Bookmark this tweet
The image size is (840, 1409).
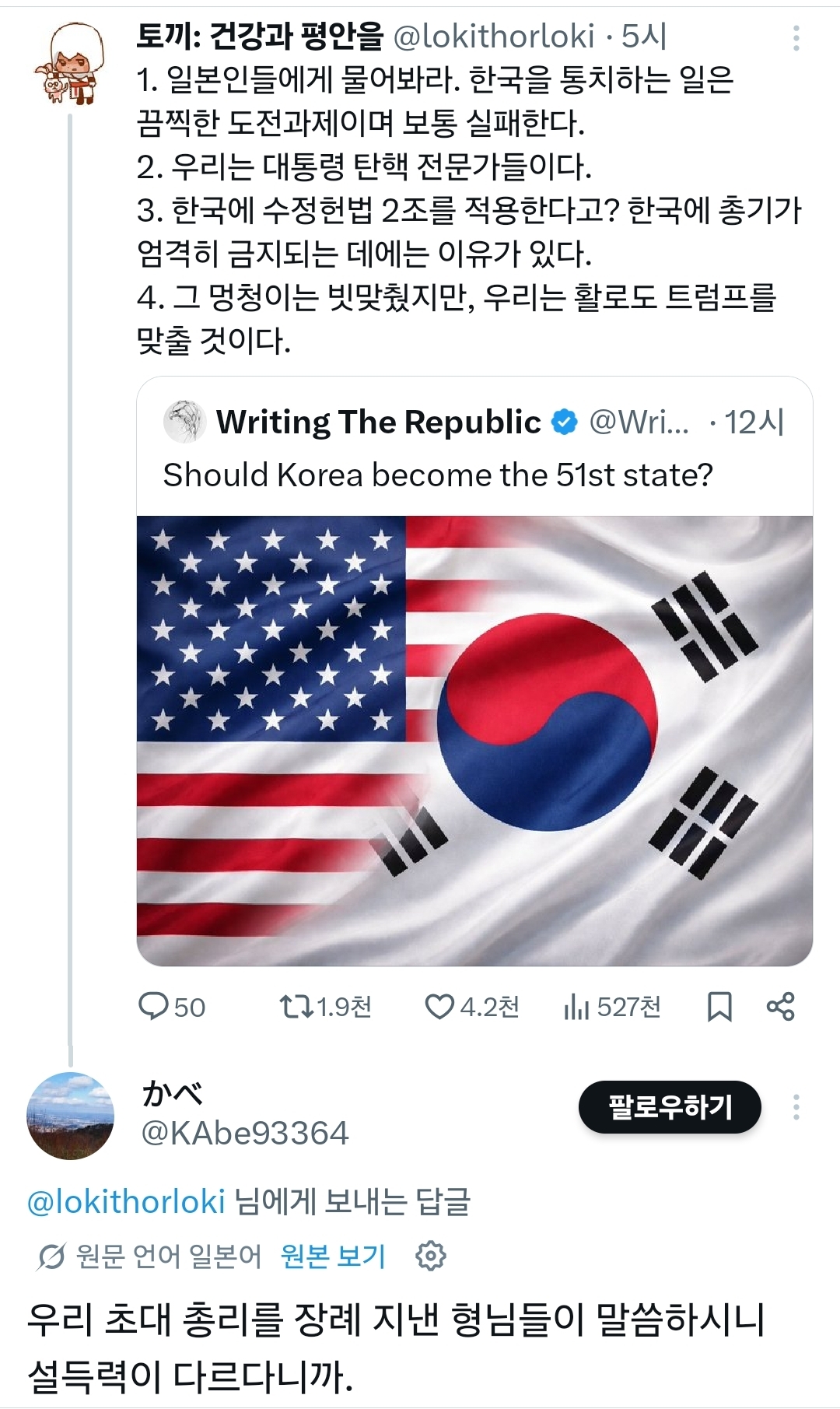719,1007
